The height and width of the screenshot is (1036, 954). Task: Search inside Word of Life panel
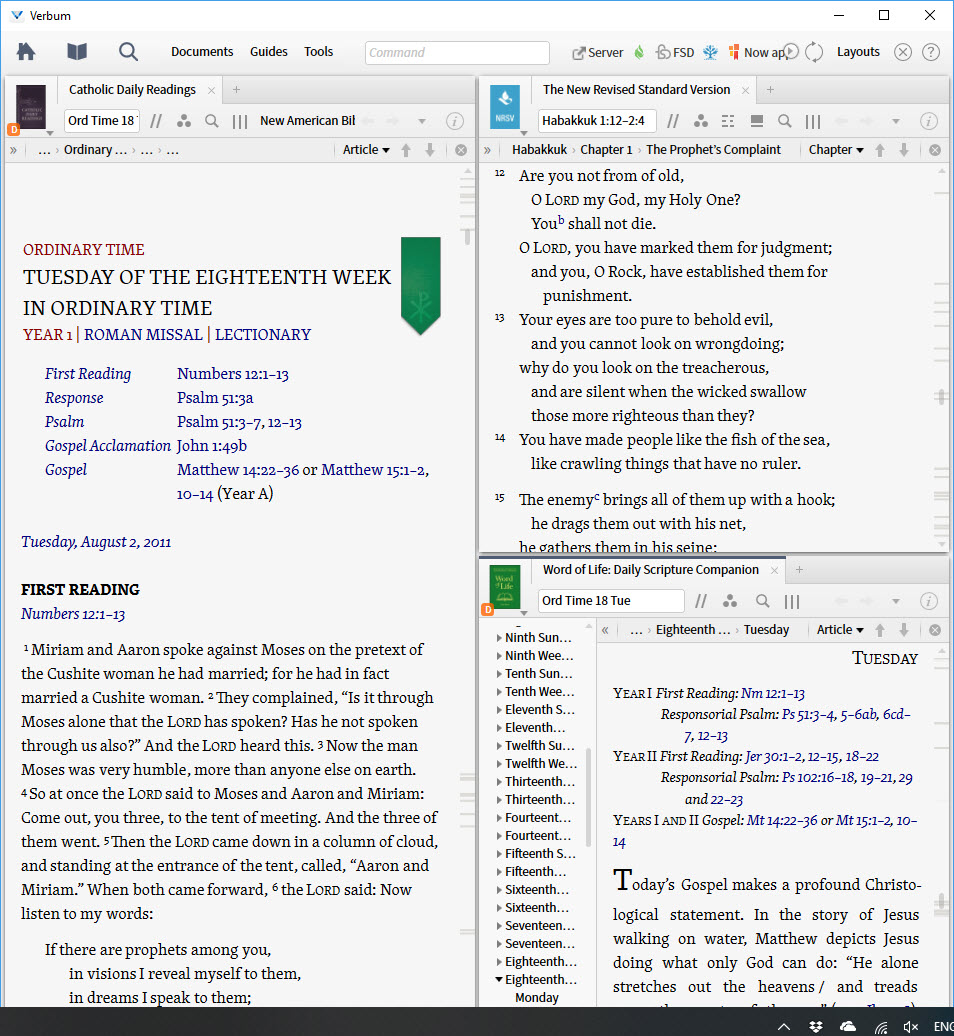762,601
